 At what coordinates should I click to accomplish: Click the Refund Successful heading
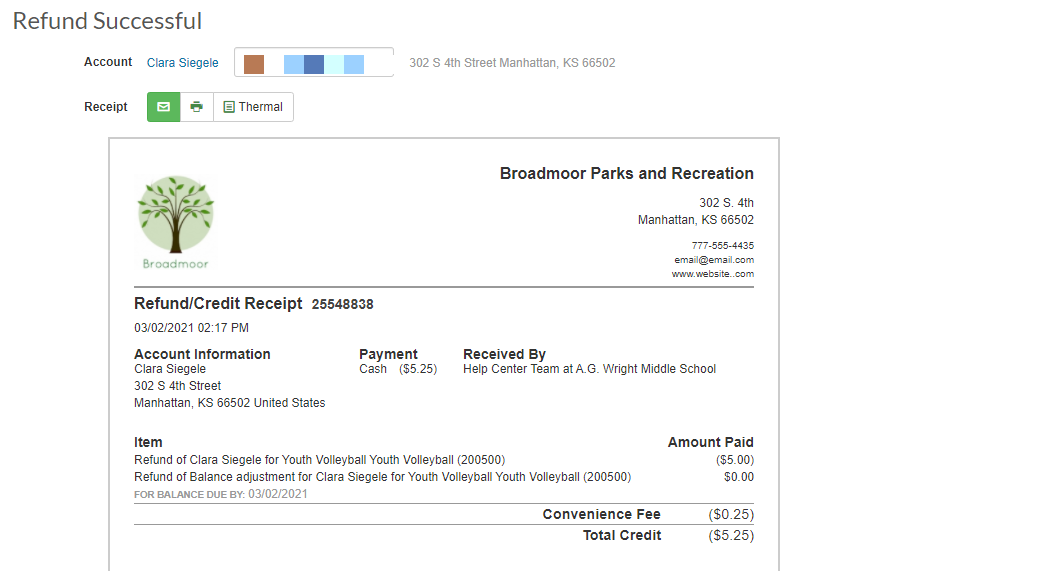pyautogui.click(x=107, y=21)
